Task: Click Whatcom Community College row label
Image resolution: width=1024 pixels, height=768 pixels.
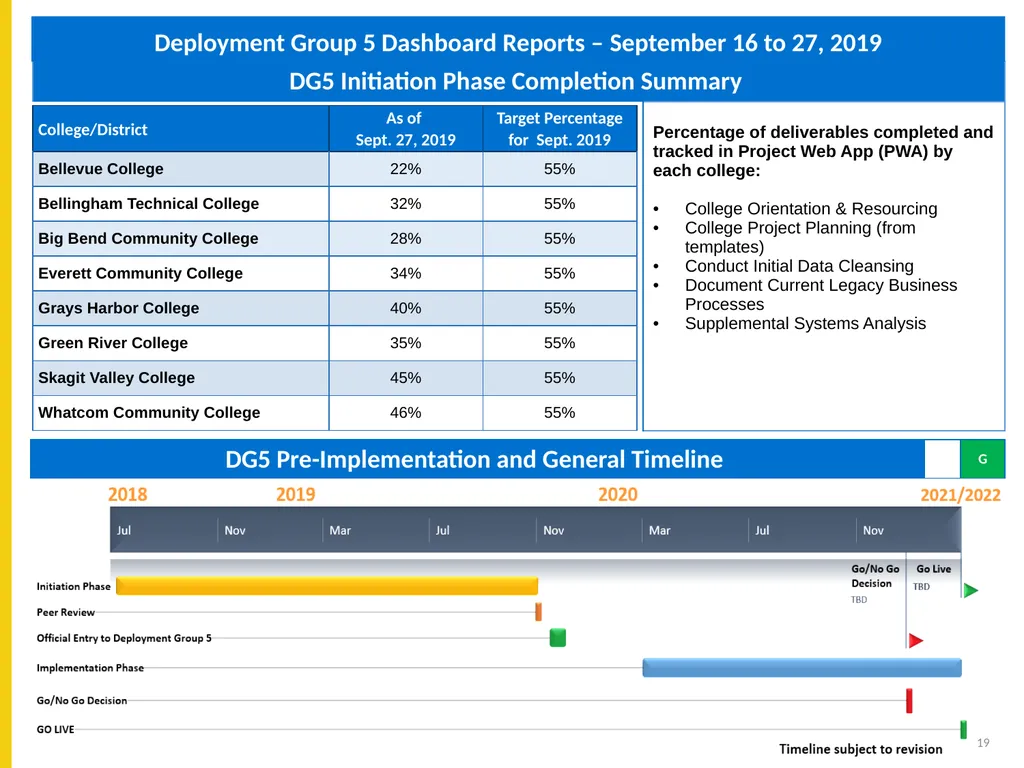Action: (x=149, y=413)
